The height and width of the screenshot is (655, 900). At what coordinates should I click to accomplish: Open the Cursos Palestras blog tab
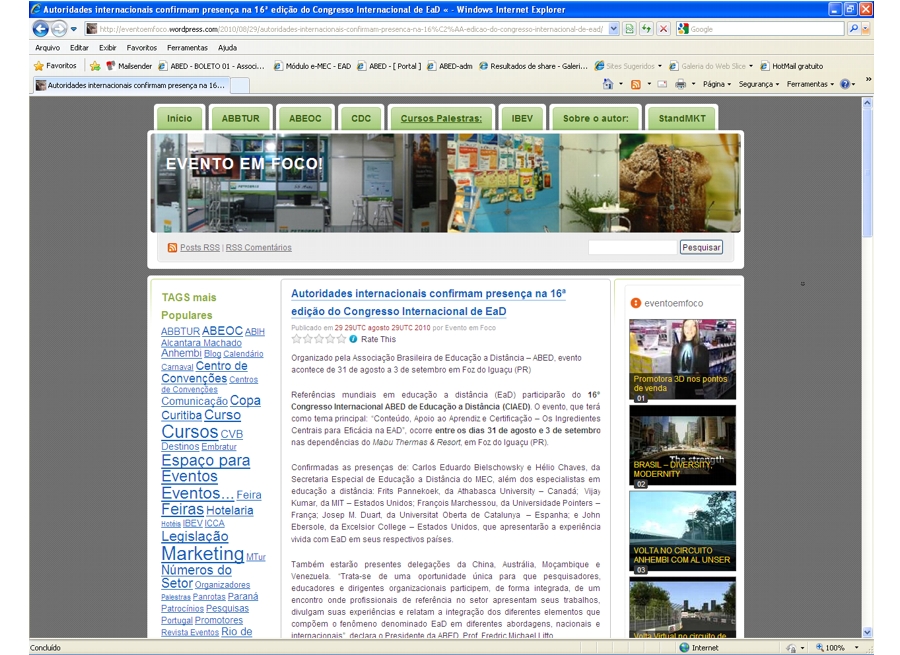coord(441,118)
